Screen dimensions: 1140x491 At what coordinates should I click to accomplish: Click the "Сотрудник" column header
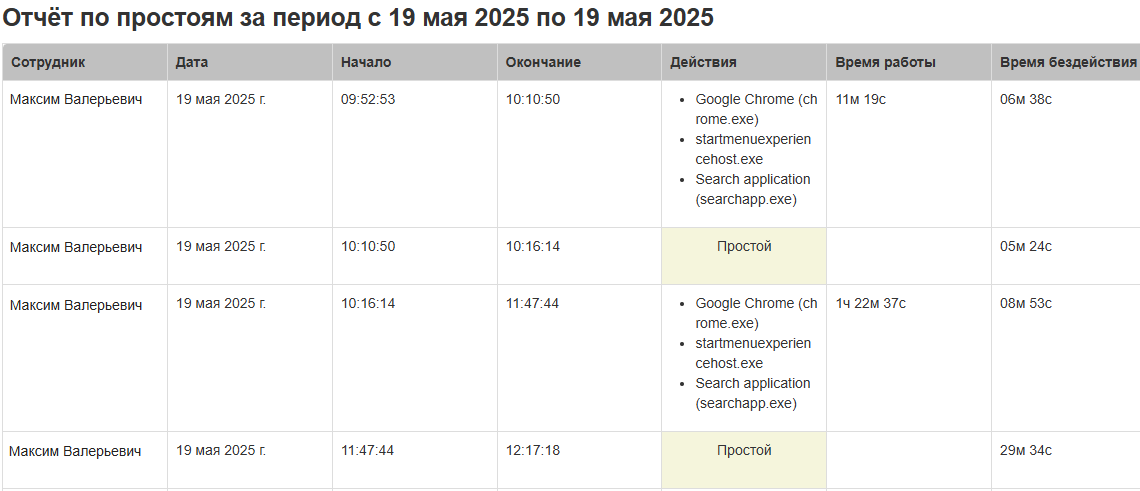pos(48,62)
